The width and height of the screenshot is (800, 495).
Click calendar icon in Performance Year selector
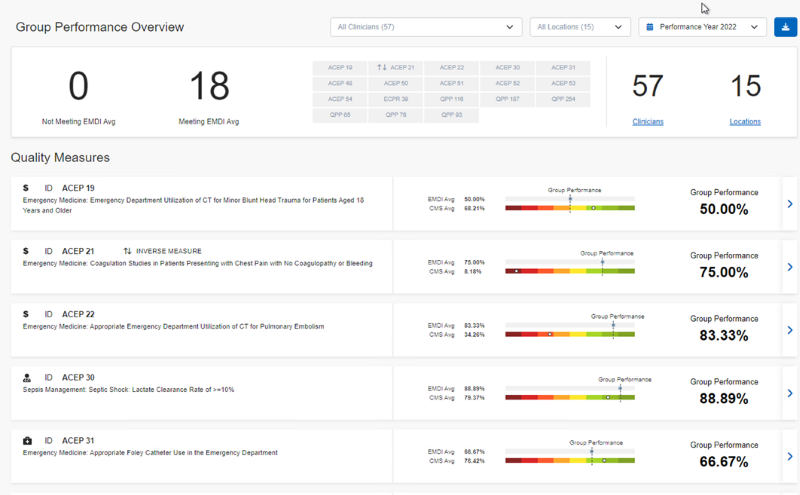(x=651, y=27)
